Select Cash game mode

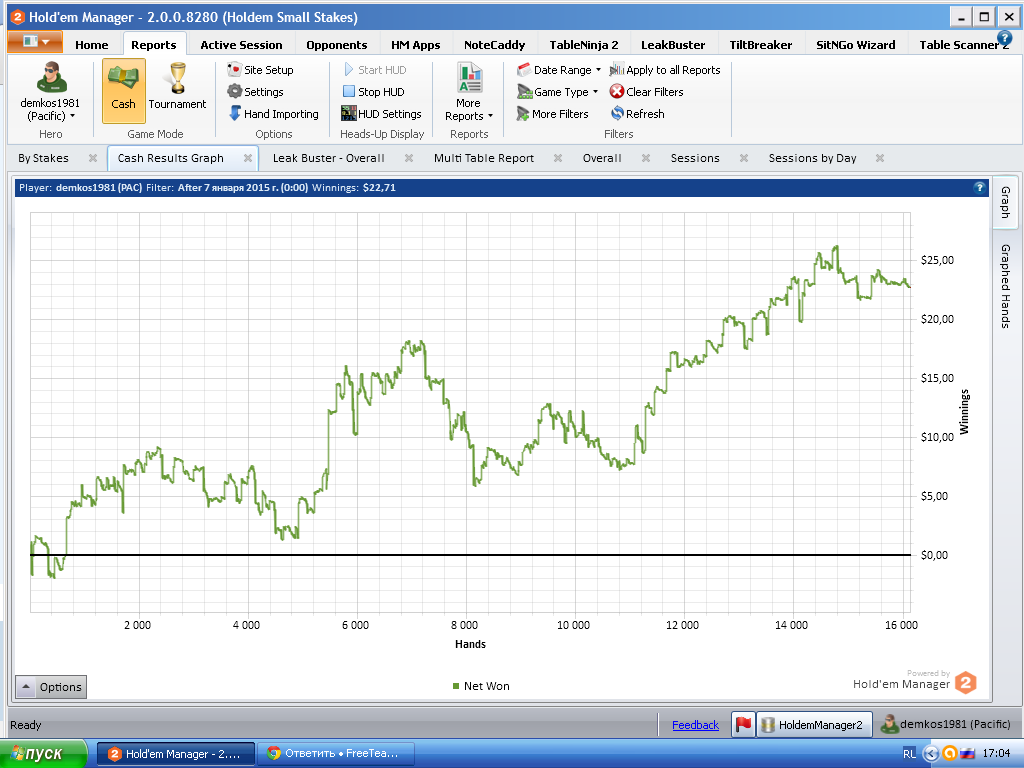[x=123, y=90]
